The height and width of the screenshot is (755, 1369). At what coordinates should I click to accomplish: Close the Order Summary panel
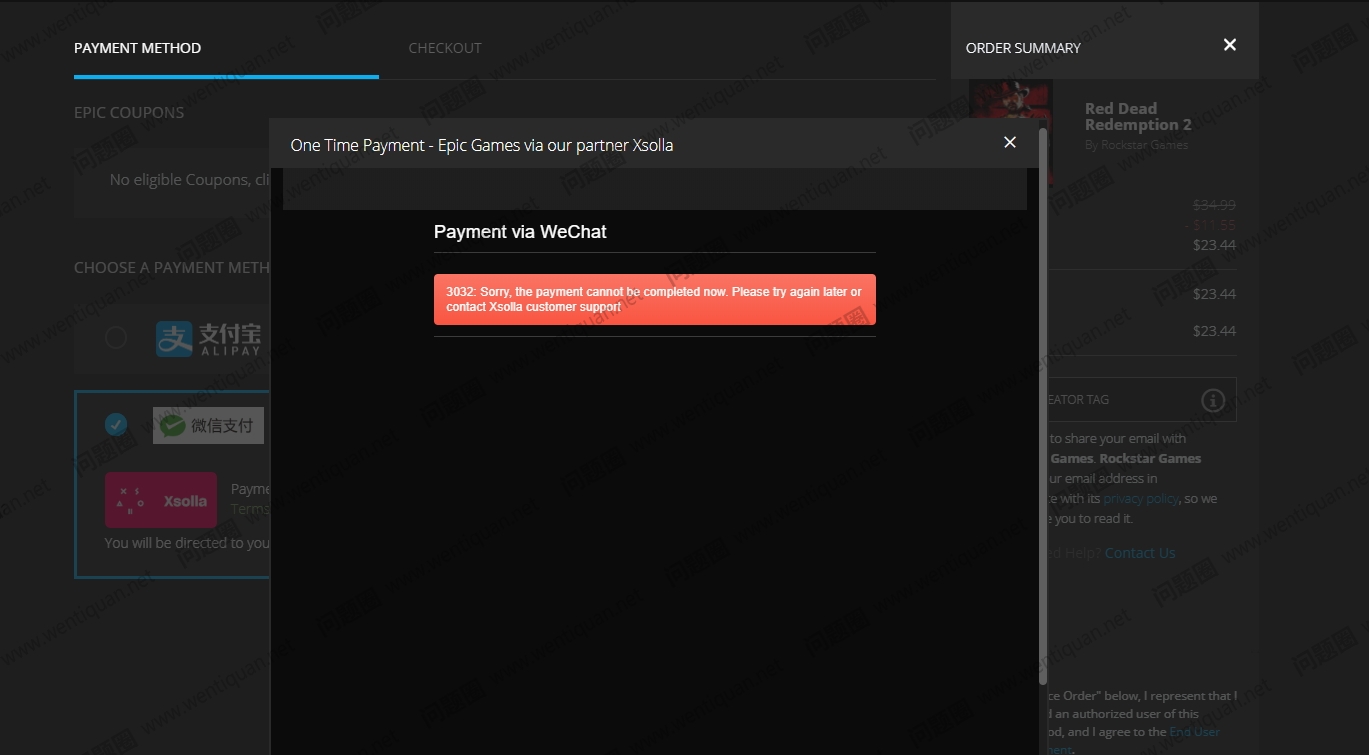click(1229, 45)
